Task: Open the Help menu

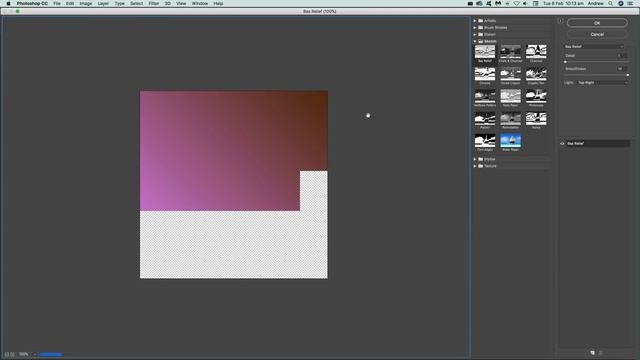Action: tap(218, 3)
